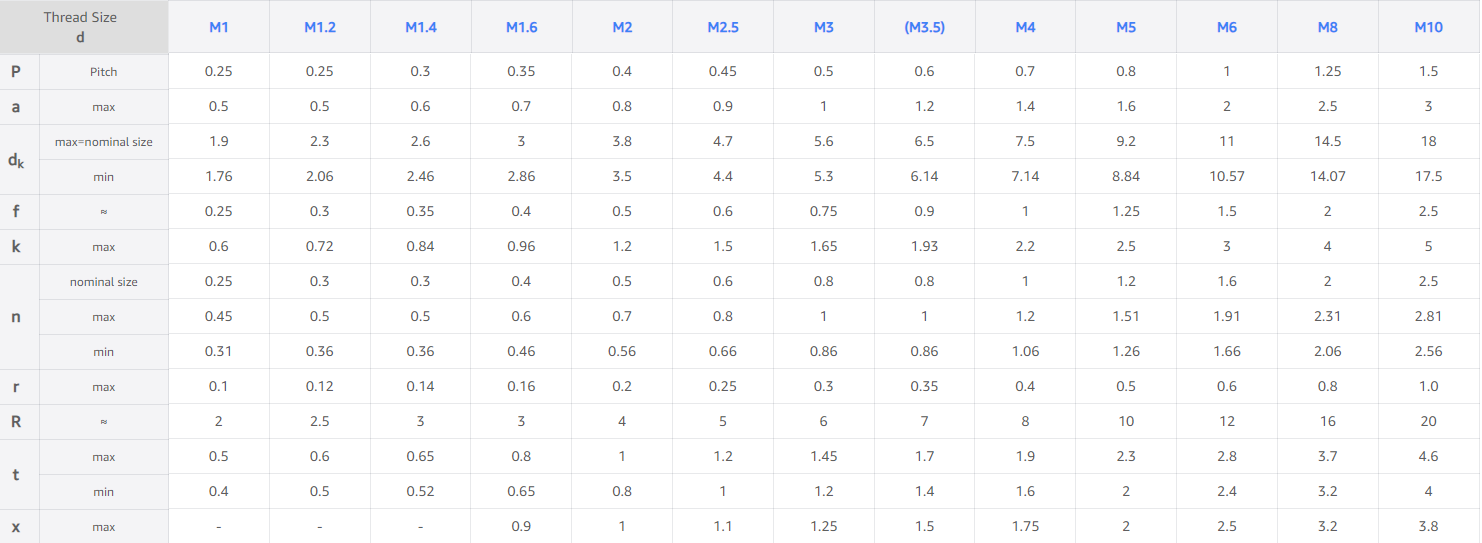Image resolution: width=1482 pixels, height=543 pixels.
Task: Select the M2.5 column header link
Action: [x=723, y=27]
